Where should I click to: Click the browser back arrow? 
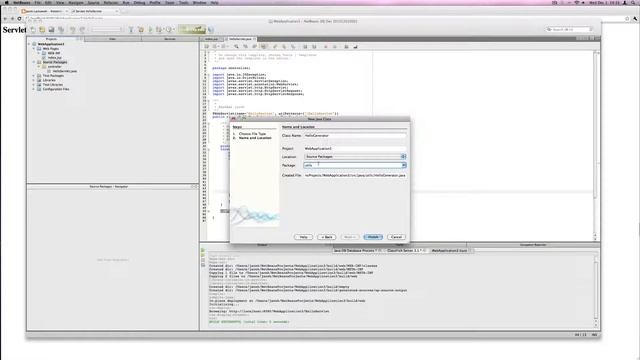coord(5,18)
